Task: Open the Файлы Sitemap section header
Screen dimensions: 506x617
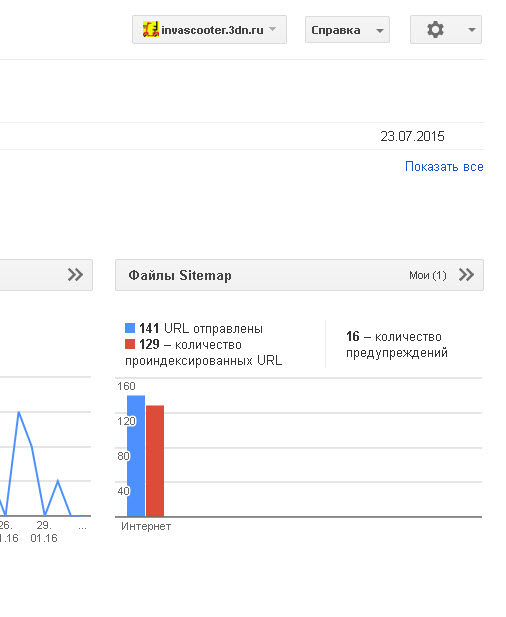Action: tap(180, 275)
